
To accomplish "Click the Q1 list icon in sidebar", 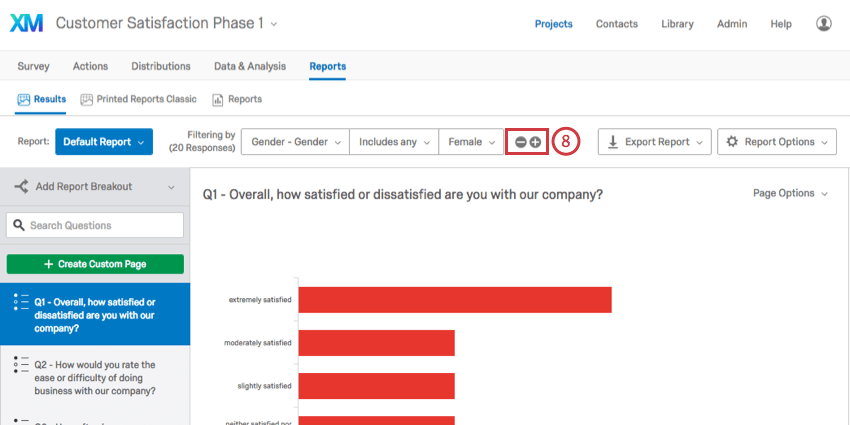I will click(x=21, y=302).
